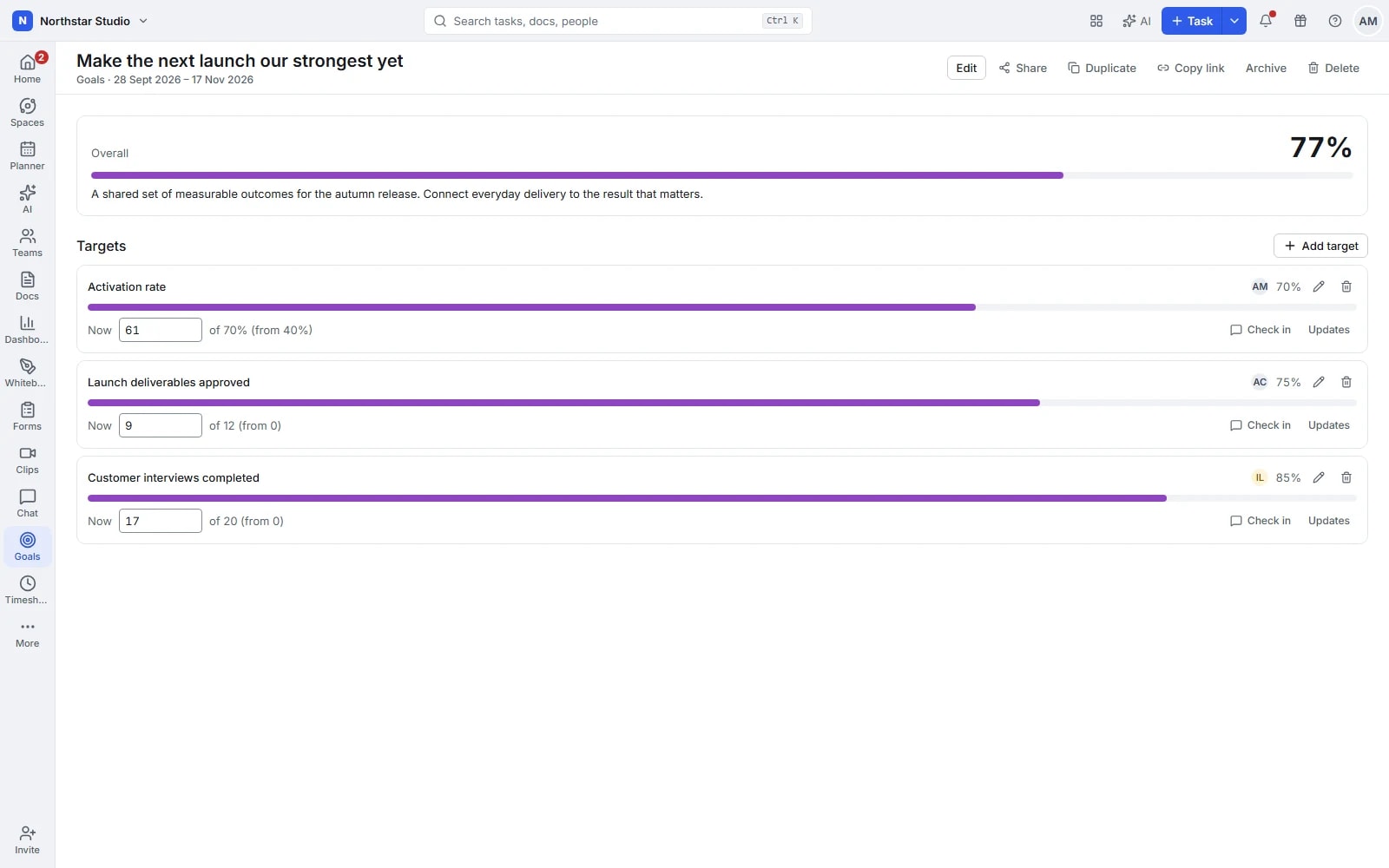This screenshot has height=868, width=1389.
Task: Share this goal
Action: click(x=1023, y=68)
